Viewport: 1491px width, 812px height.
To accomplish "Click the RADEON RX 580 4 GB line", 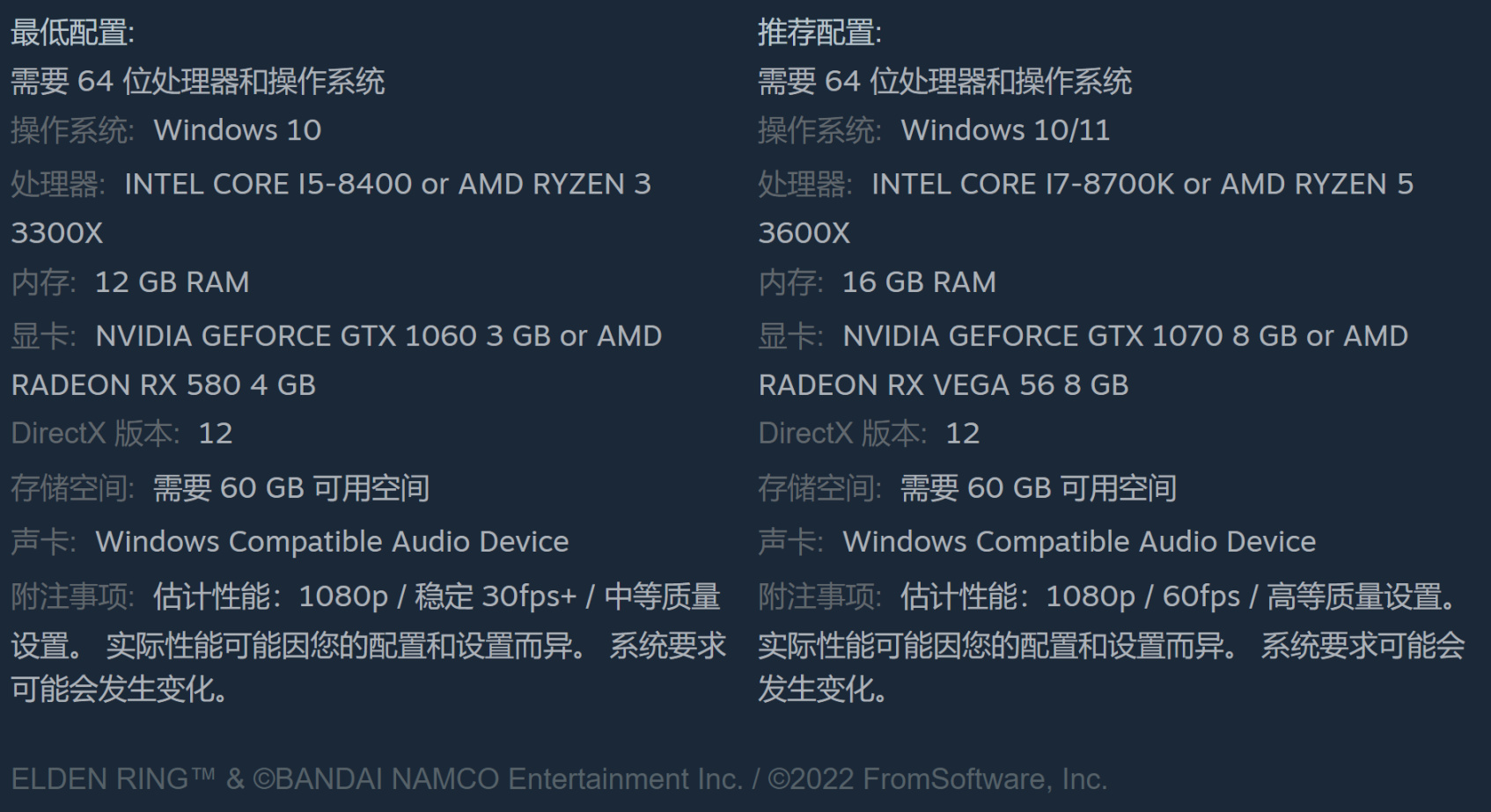I will tap(164, 385).
